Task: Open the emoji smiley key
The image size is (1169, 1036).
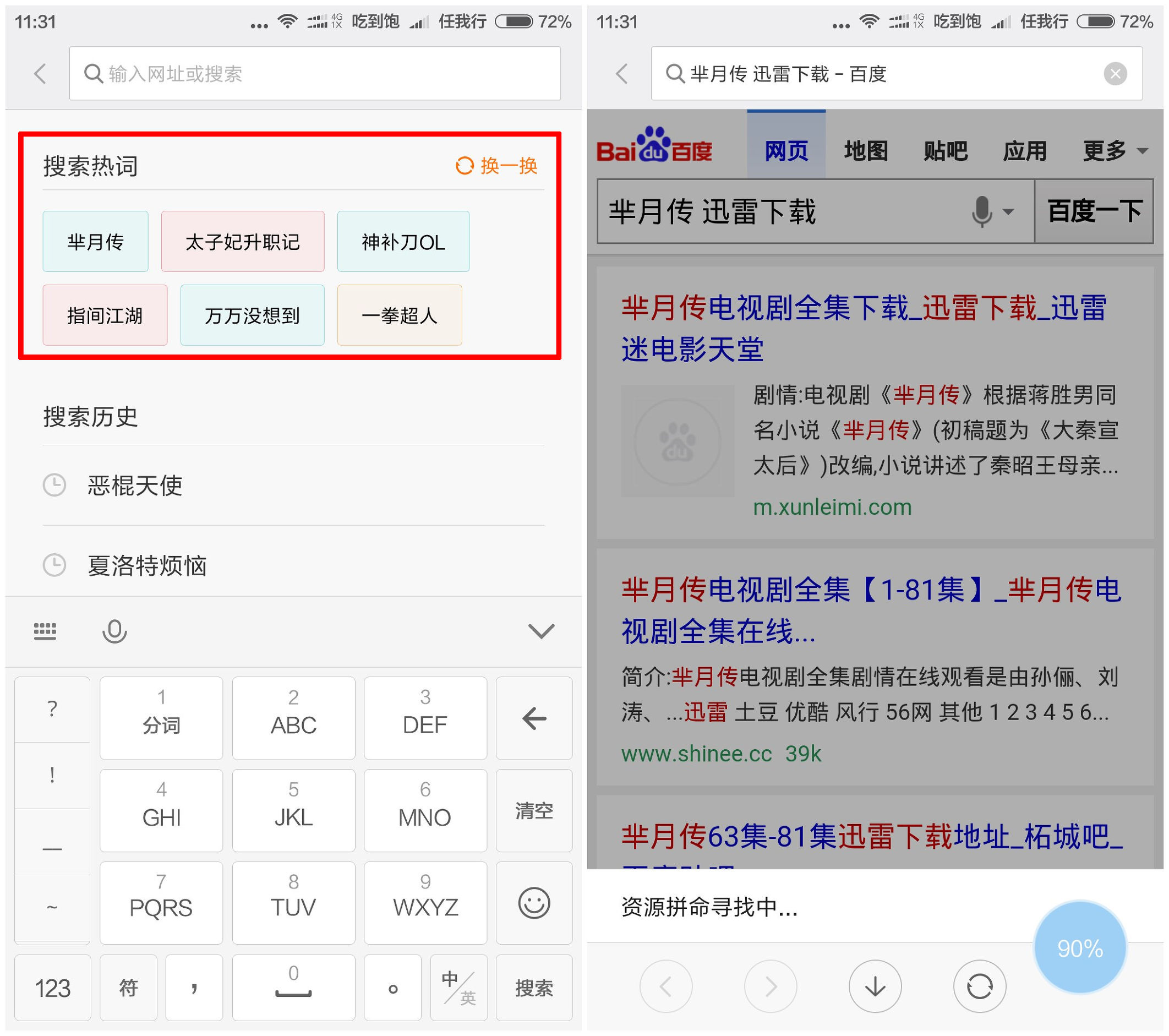Action: [x=534, y=903]
